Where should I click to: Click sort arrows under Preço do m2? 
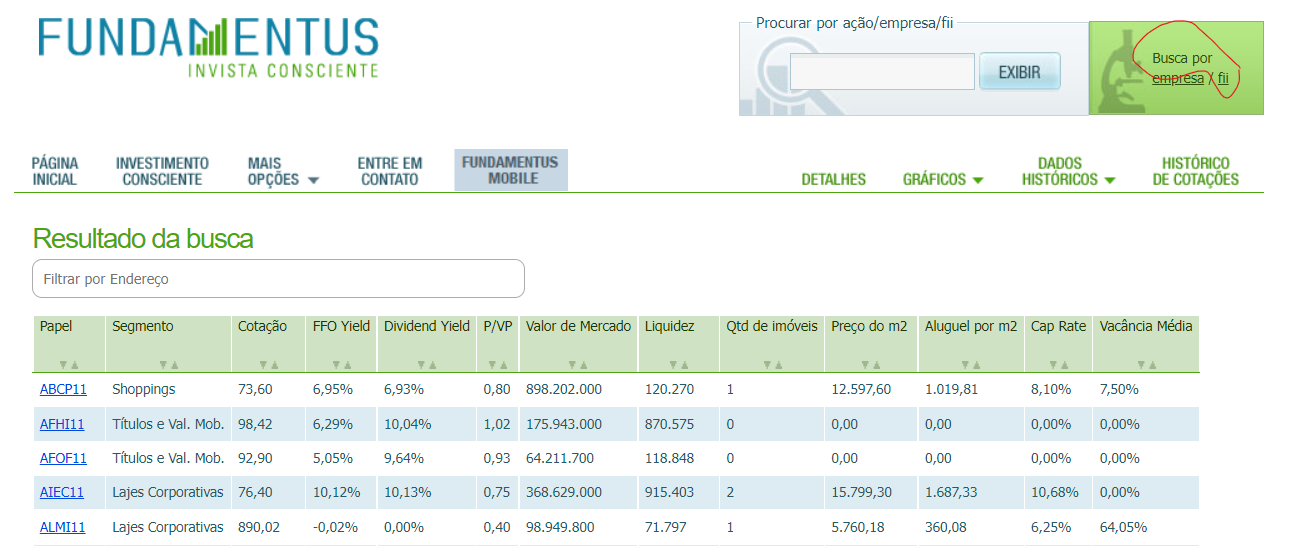click(x=871, y=365)
